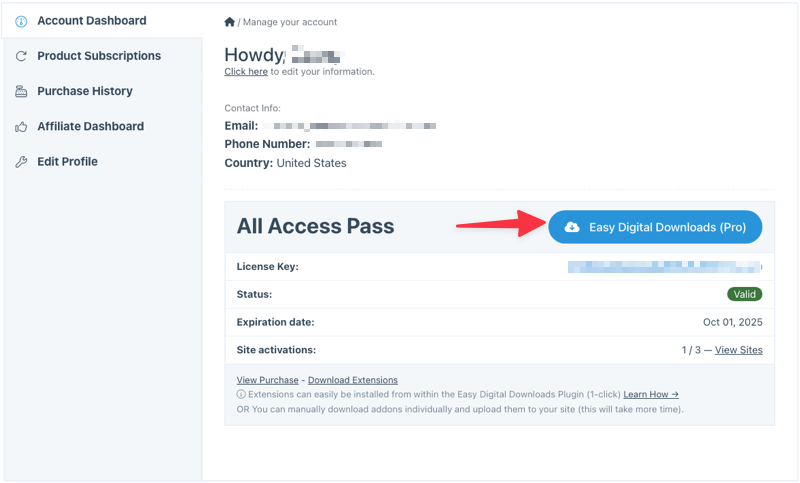Select Edit Profile in sidebar
The image size is (800, 483).
67,161
